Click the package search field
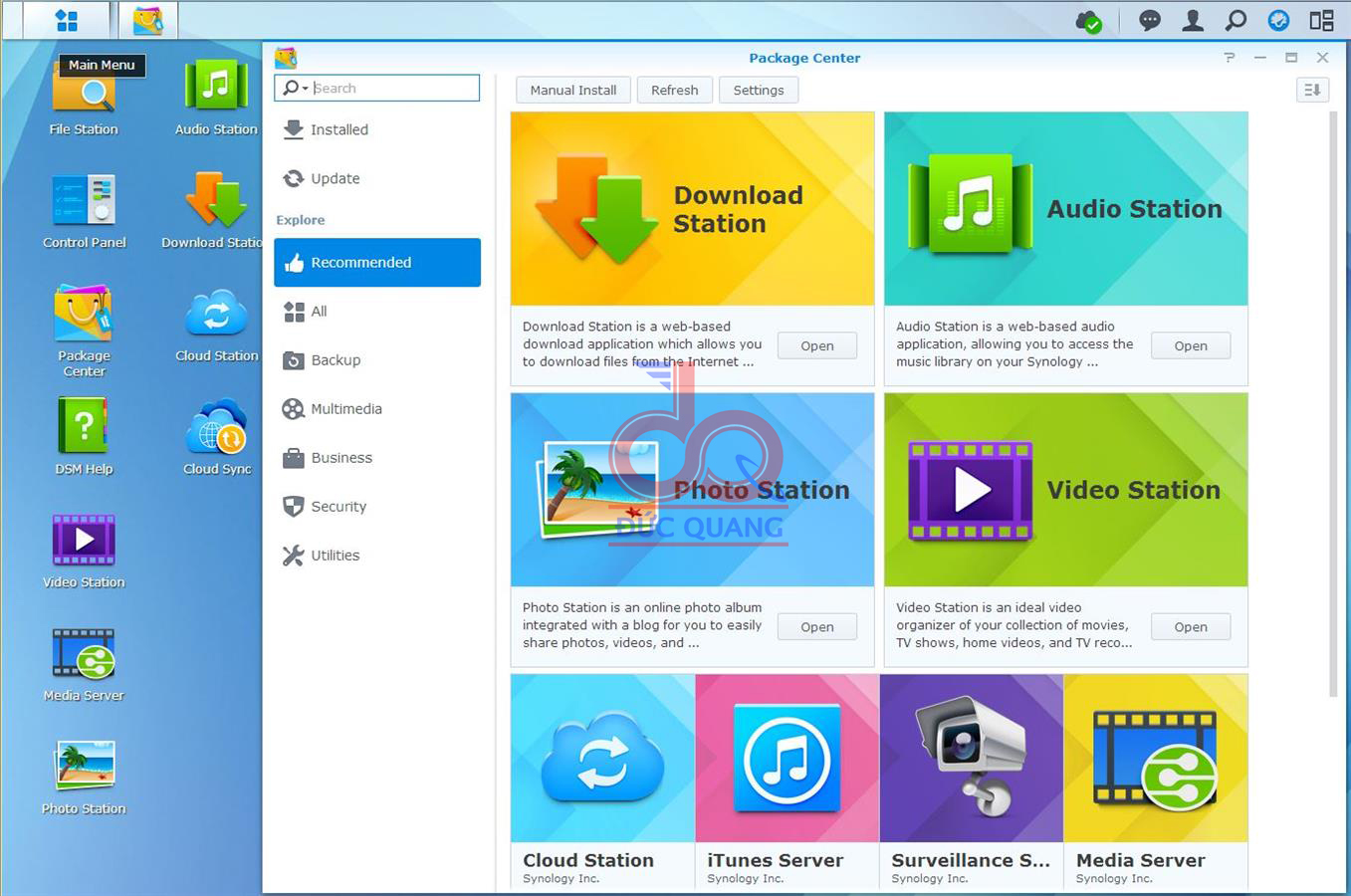This screenshot has width=1351, height=896. (377, 88)
